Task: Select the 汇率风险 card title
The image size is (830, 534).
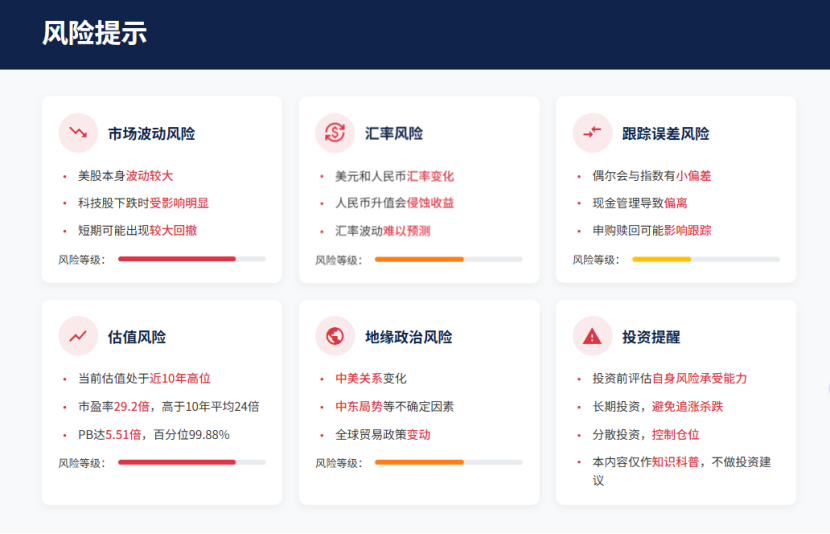Action: pos(394,134)
